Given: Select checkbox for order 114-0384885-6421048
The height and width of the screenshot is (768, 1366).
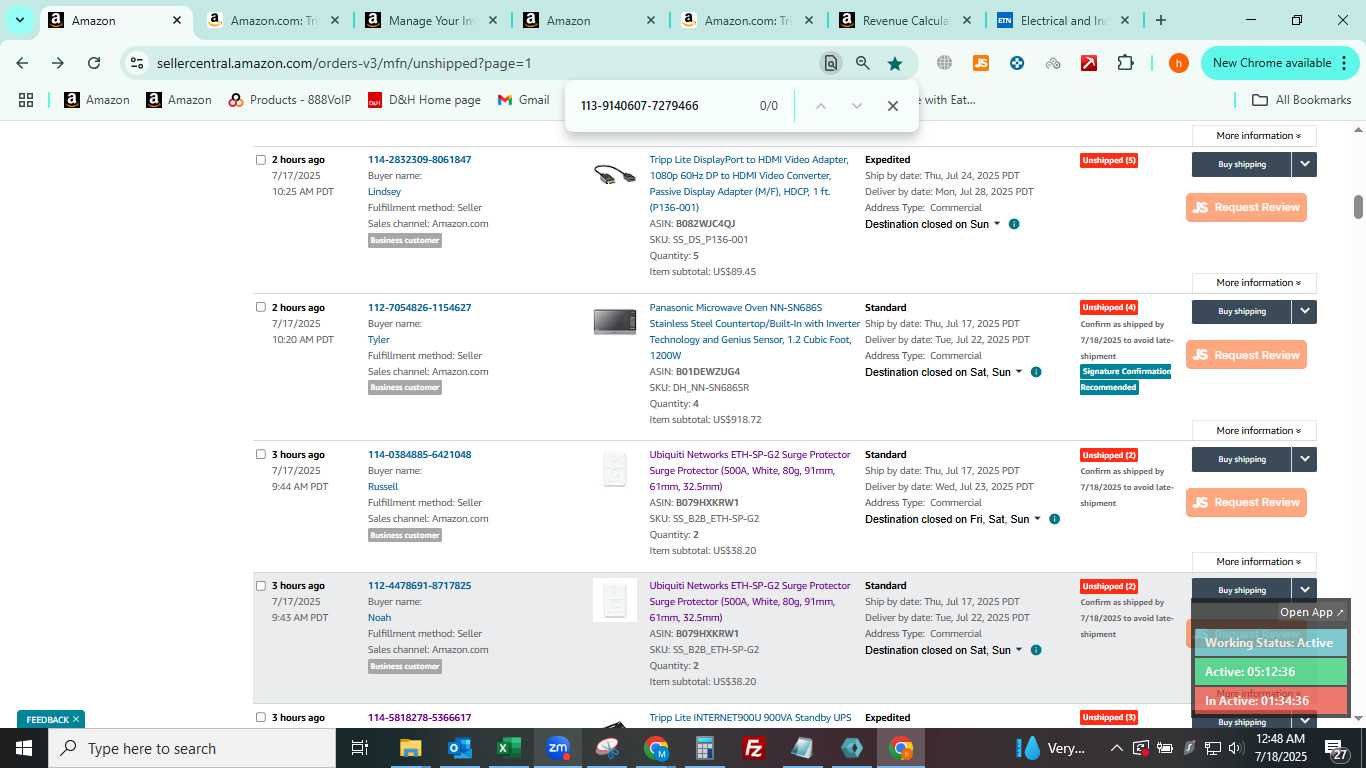Looking at the screenshot, I should coord(261,454).
